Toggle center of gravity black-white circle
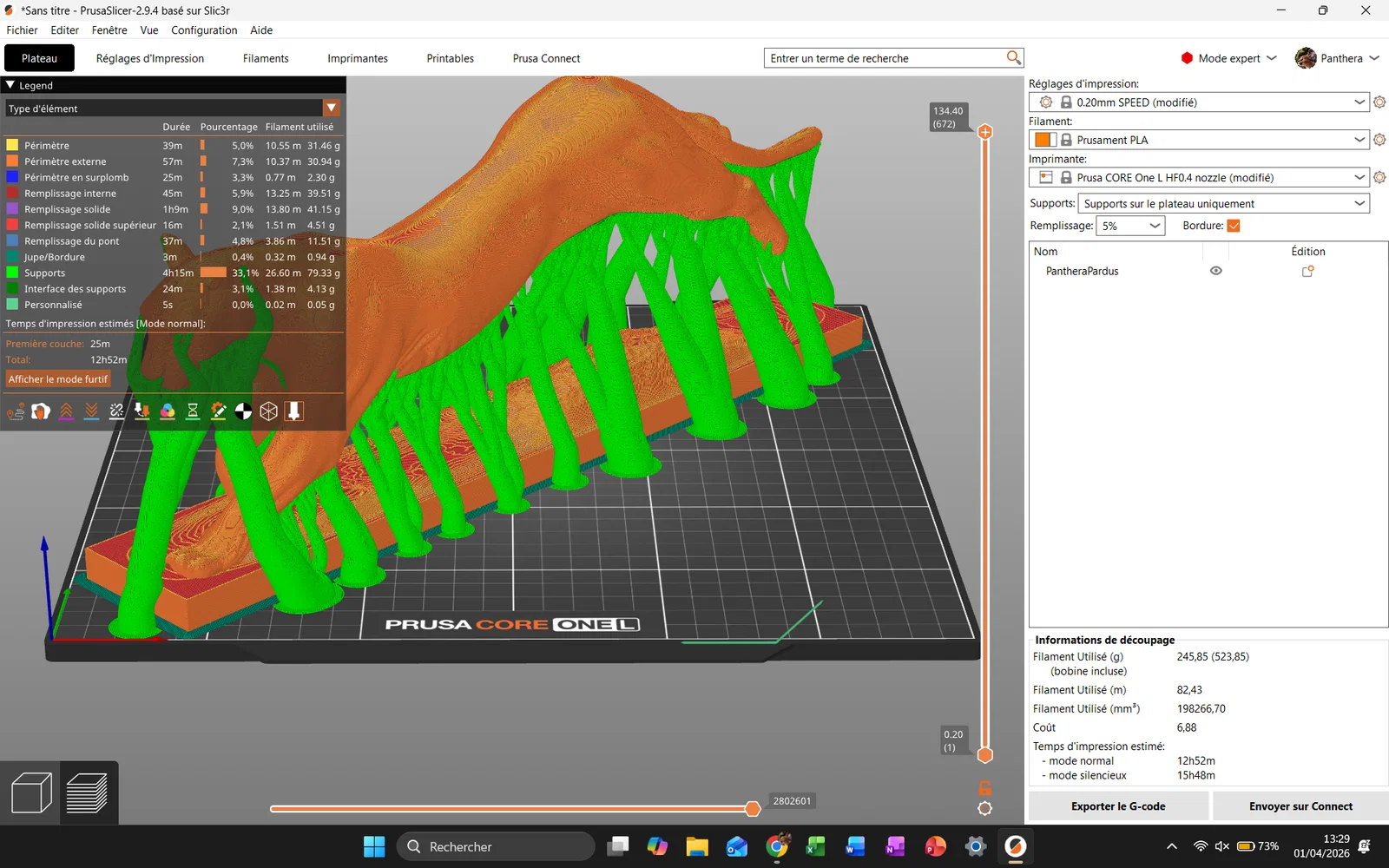Image resolution: width=1389 pixels, height=868 pixels. click(243, 411)
